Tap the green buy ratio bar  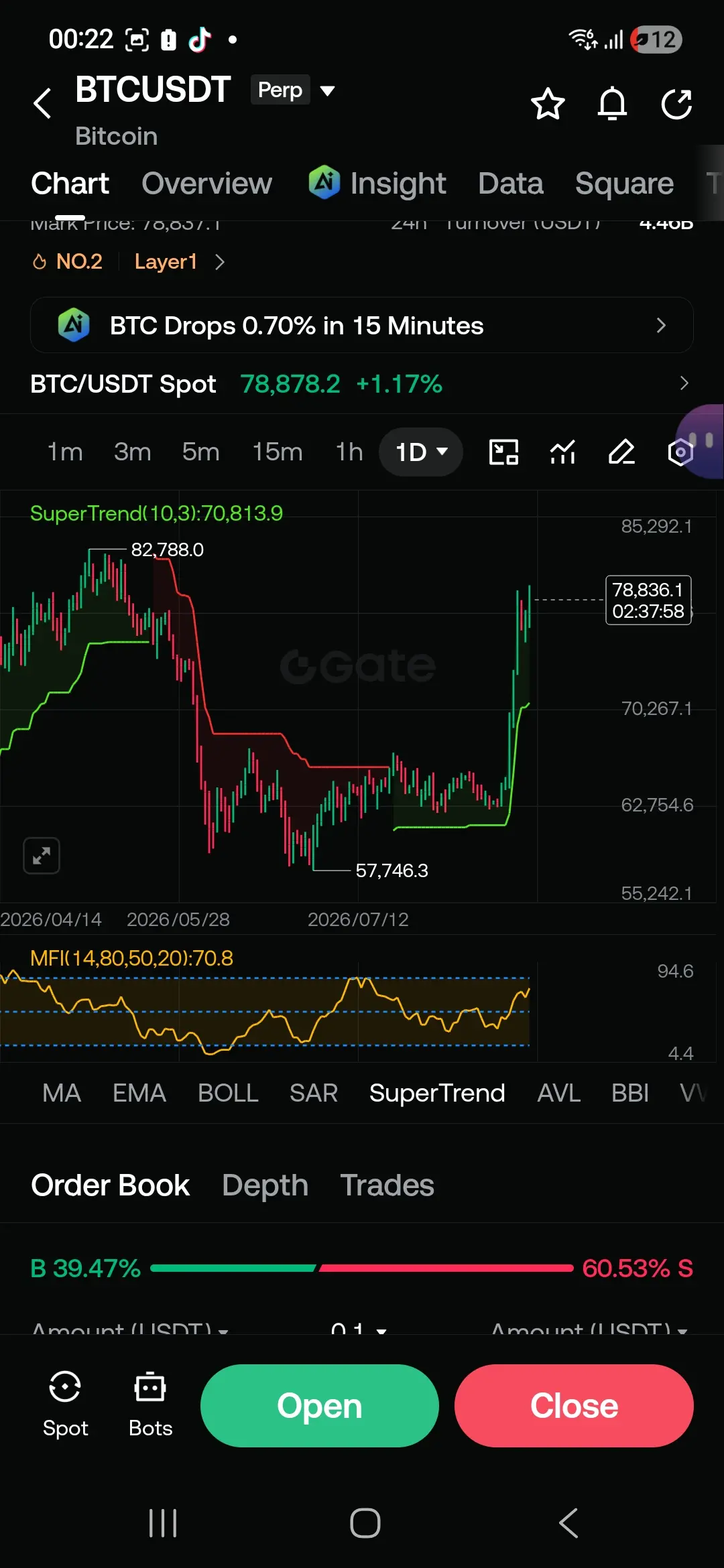(233, 1268)
